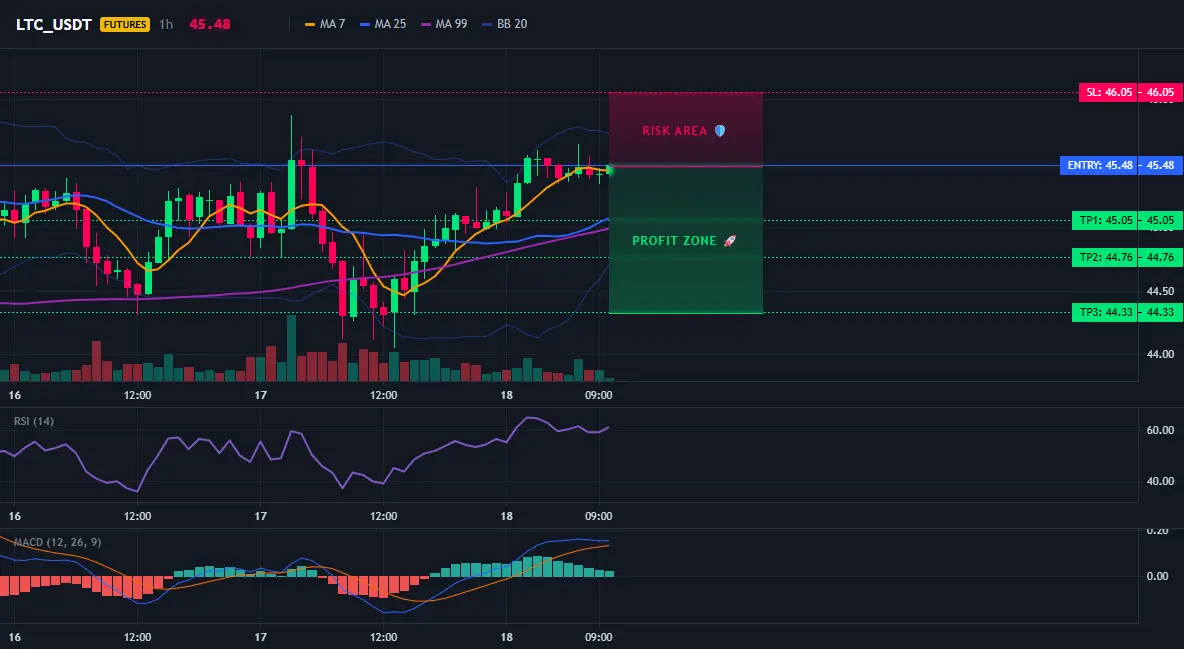
Task: Click the ENTRY: 45.48 price label
Action: pyautogui.click(x=1099, y=165)
